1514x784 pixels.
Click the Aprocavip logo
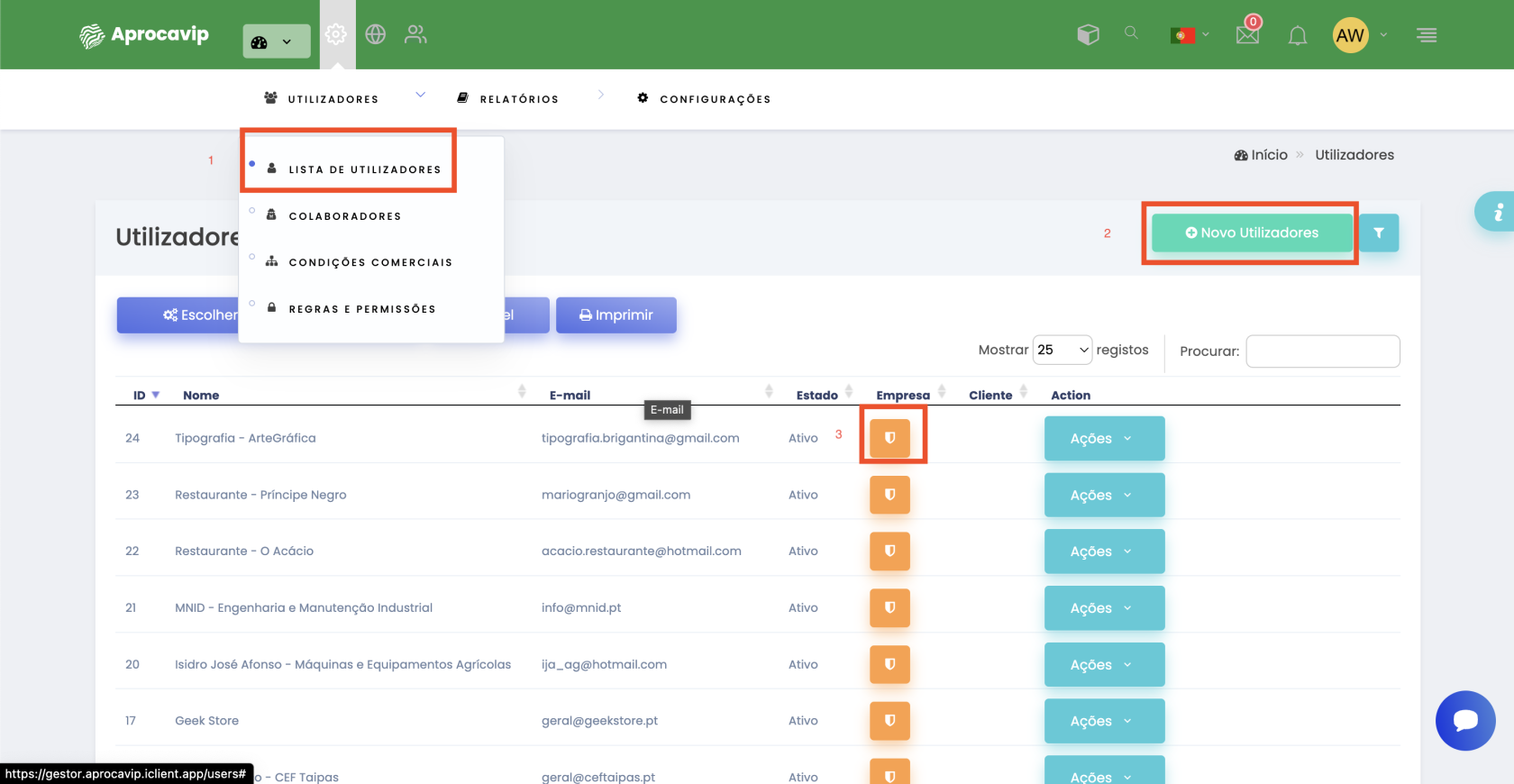(x=144, y=35)
